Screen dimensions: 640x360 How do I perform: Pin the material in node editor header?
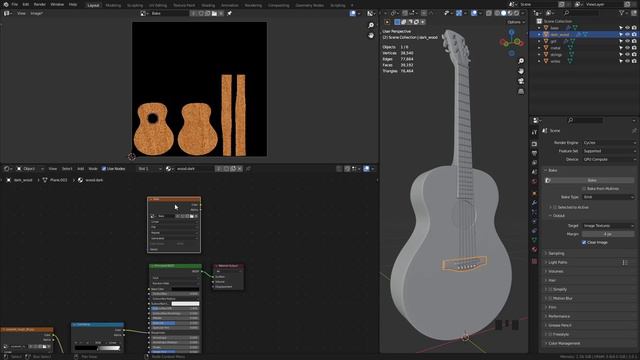(248, 169)
